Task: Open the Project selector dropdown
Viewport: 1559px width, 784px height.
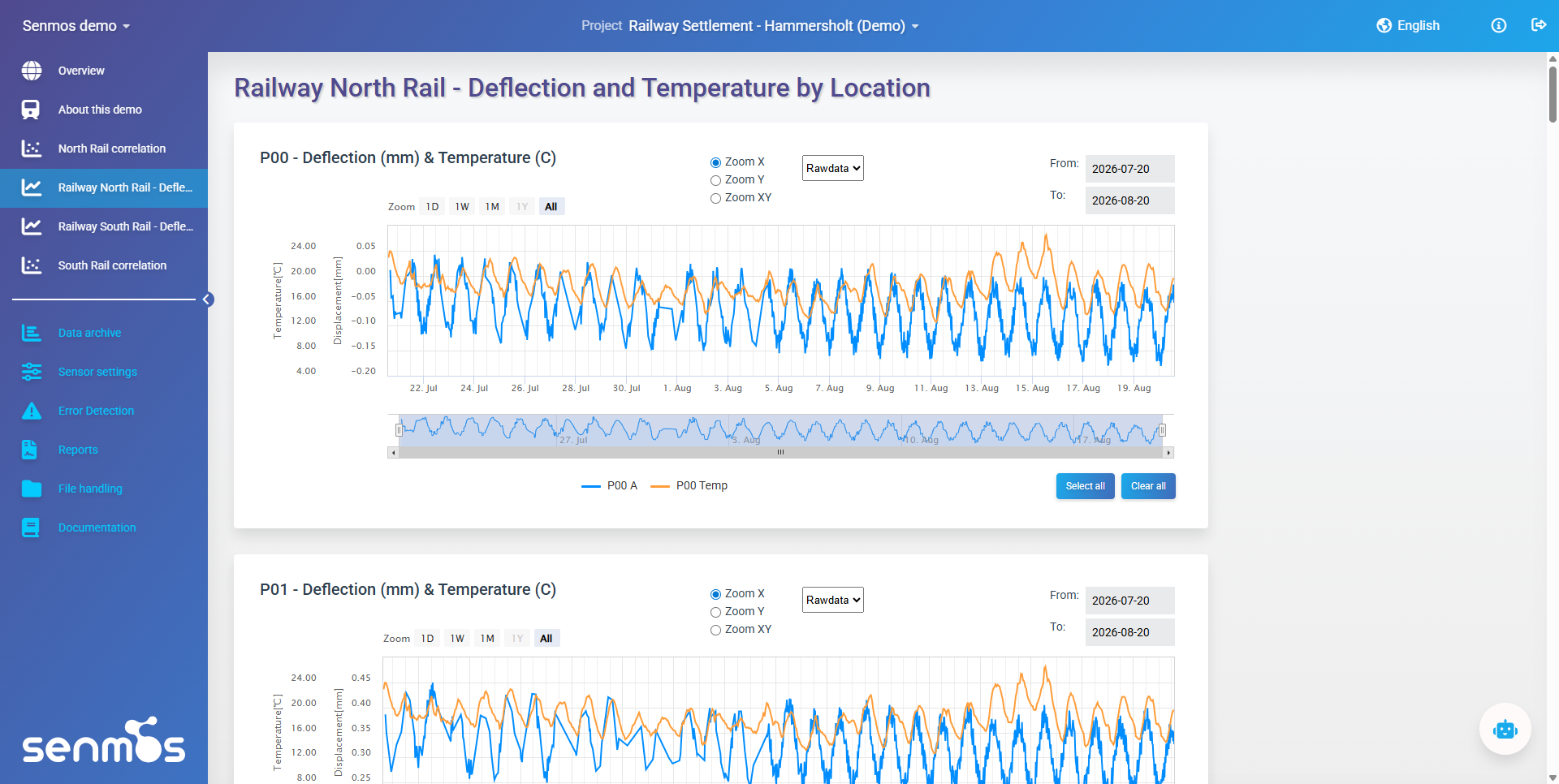Action: (750, 26)
